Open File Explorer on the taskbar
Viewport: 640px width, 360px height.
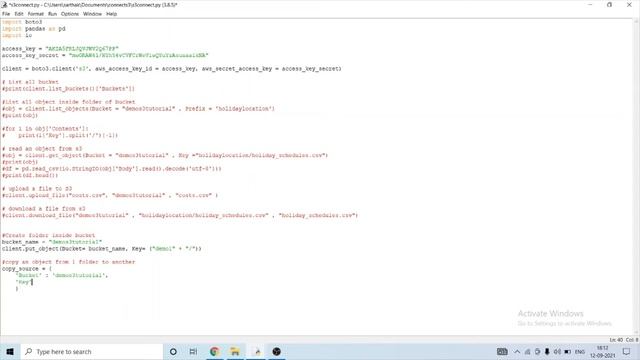tap(235, 351)
